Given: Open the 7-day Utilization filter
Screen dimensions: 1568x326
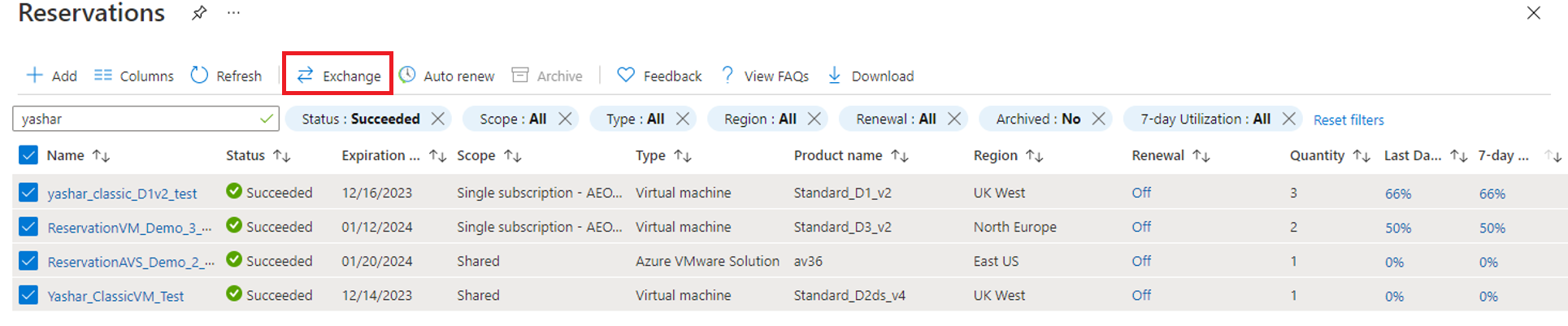Looking at the screenshot, I should tap(1205, 119).
